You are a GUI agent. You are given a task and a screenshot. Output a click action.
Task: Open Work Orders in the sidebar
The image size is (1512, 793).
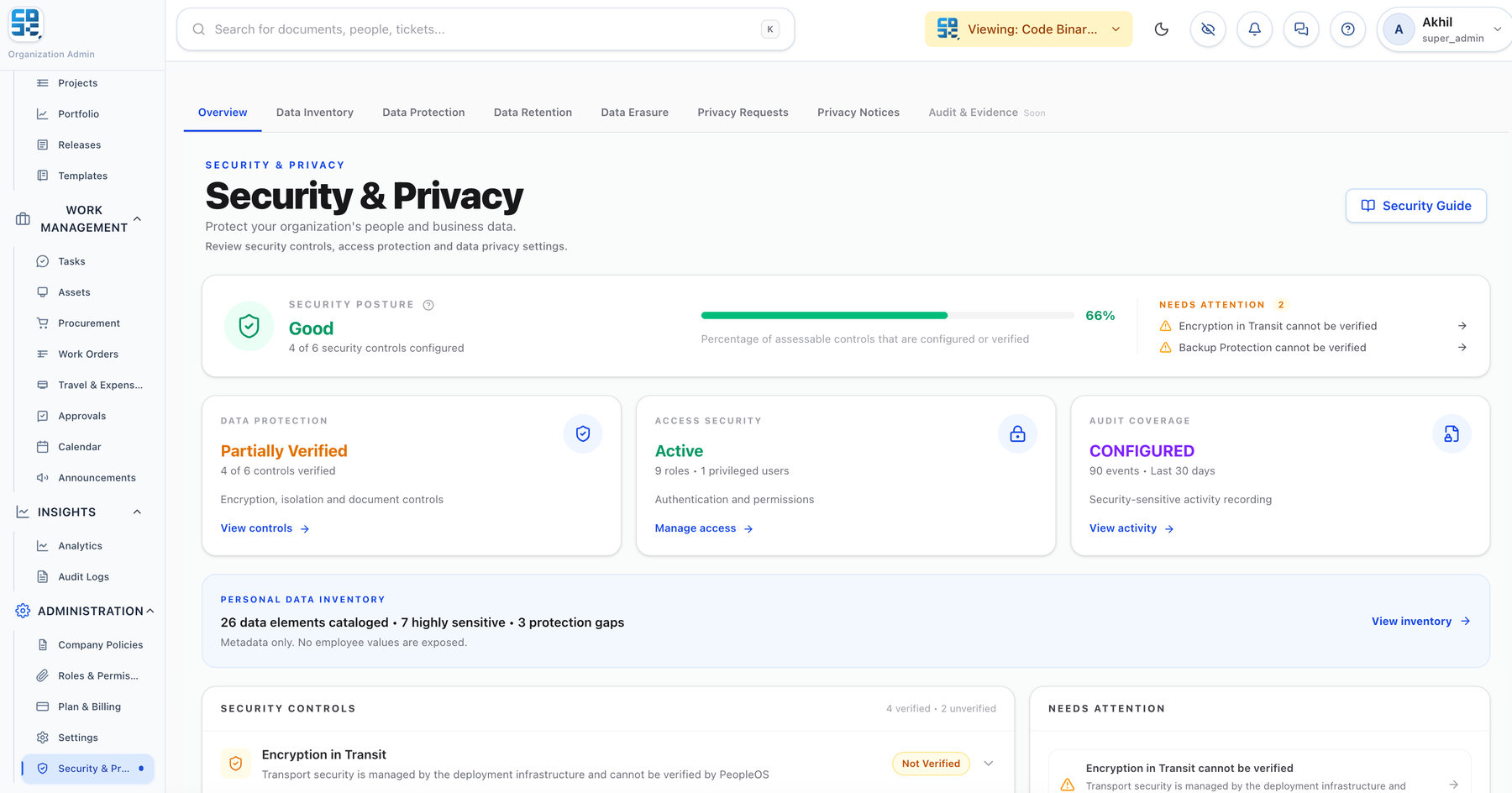[88, 354]
